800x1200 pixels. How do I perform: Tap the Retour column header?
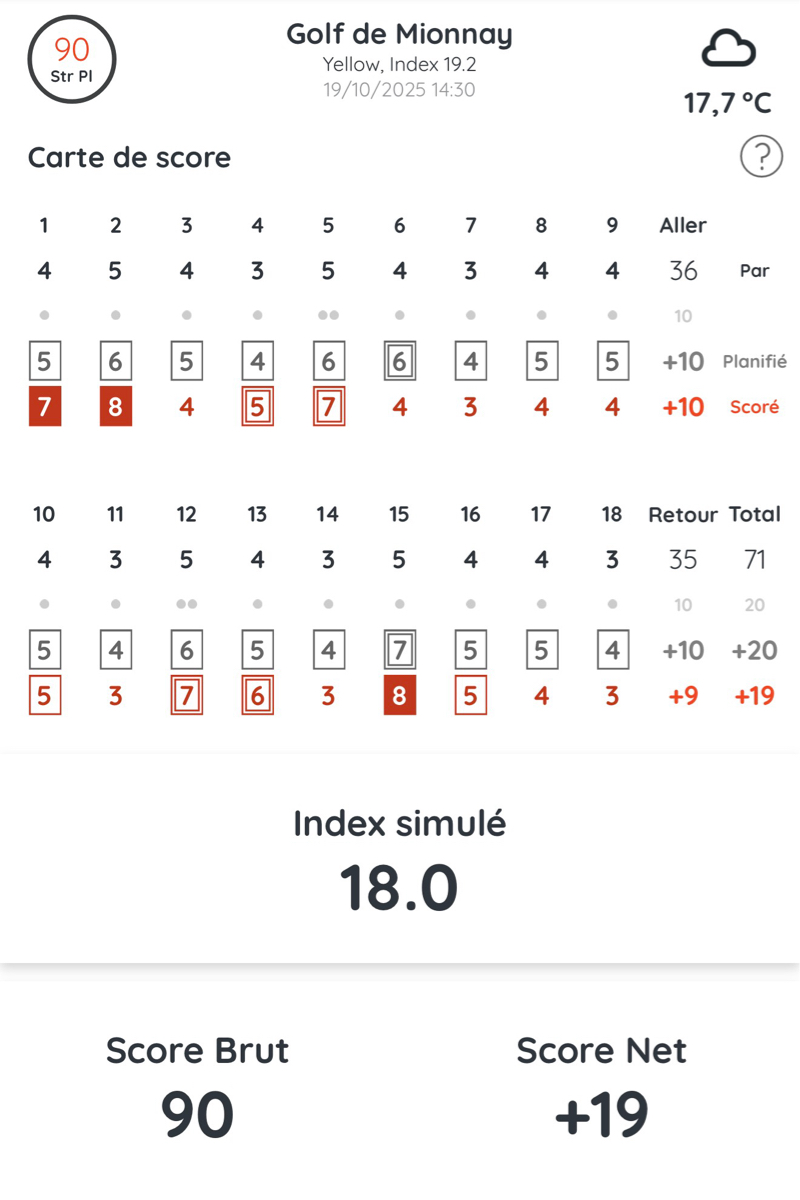point(683,515)
